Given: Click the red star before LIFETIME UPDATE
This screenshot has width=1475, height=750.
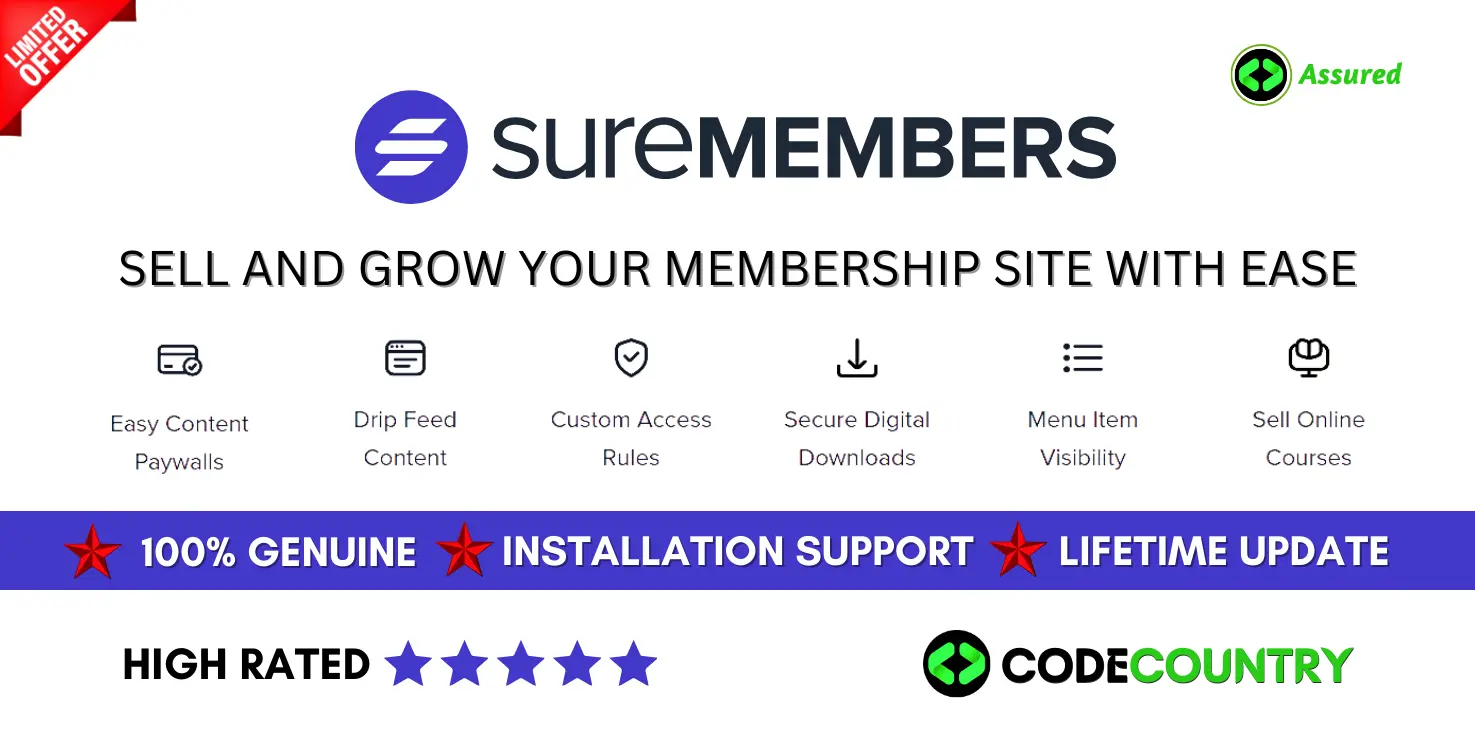Looking at the screenshot, I should 1018,550.
